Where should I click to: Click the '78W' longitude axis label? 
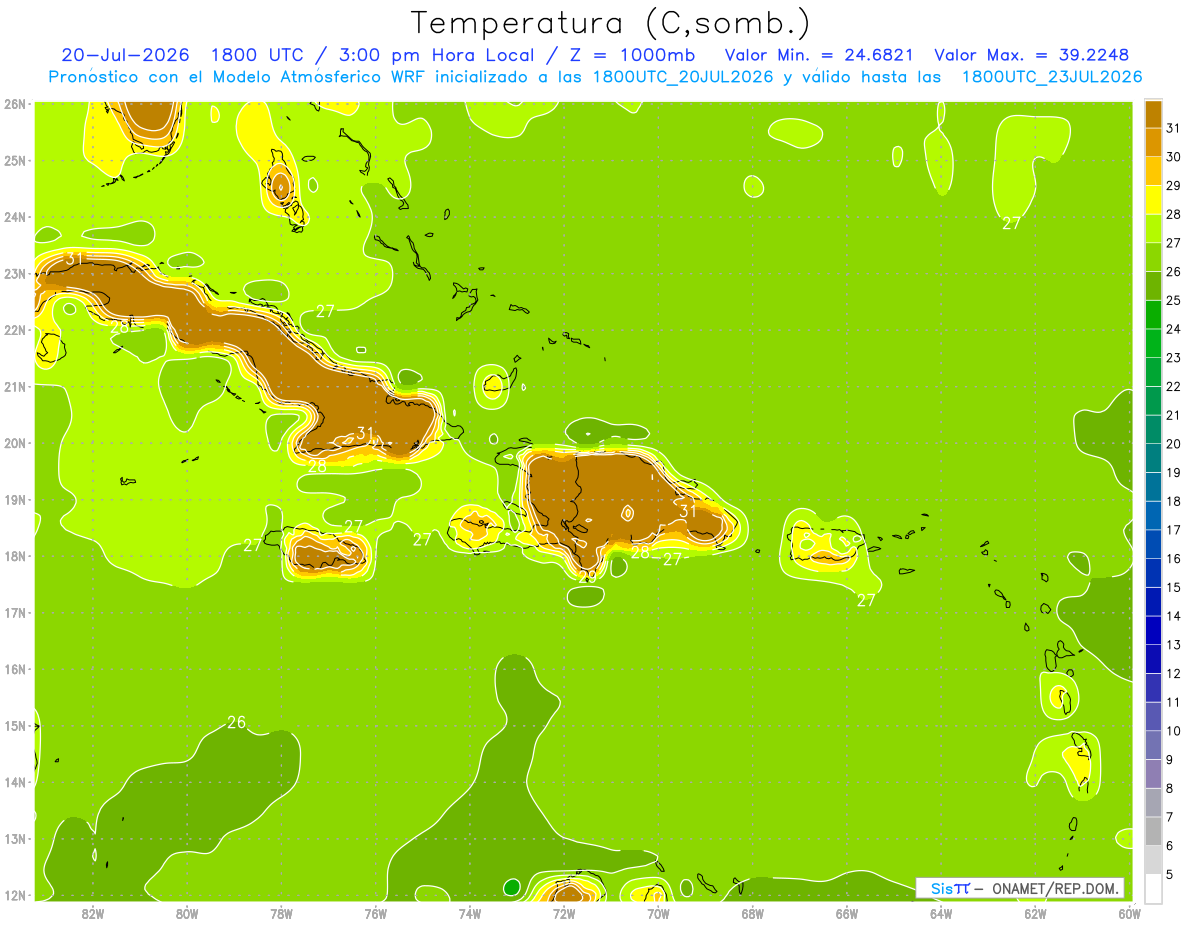pyautogui.click(x=281, y=913)
